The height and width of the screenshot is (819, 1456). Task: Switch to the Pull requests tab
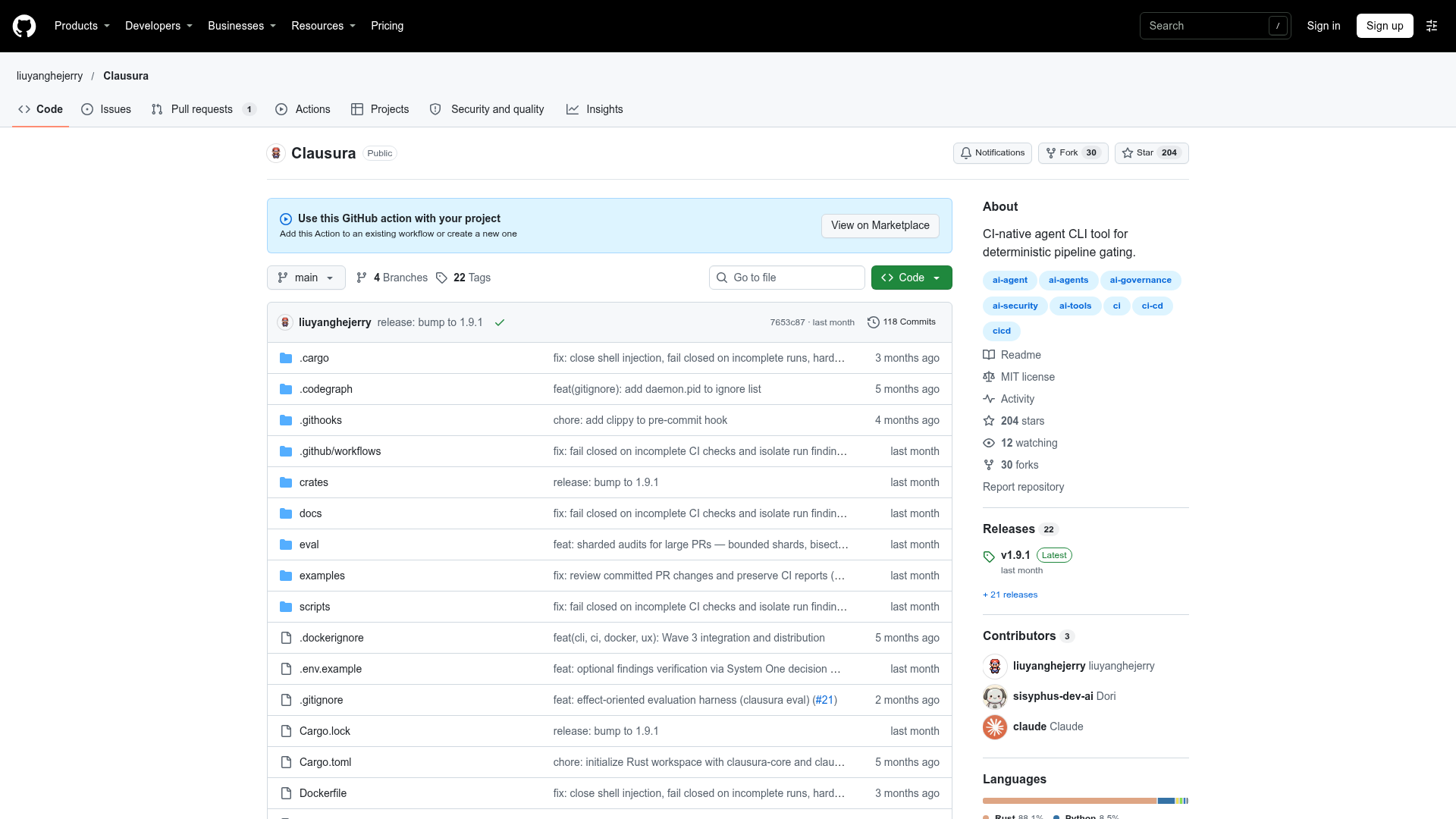click(x=203, y=109)
